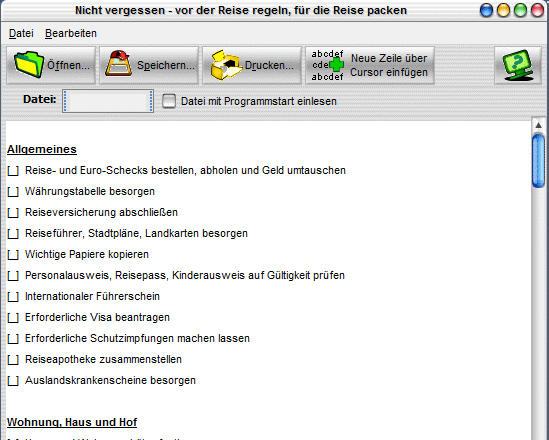Open the Datei menu
The height and width of the screenshot is (440, 549).
(21, 33)
